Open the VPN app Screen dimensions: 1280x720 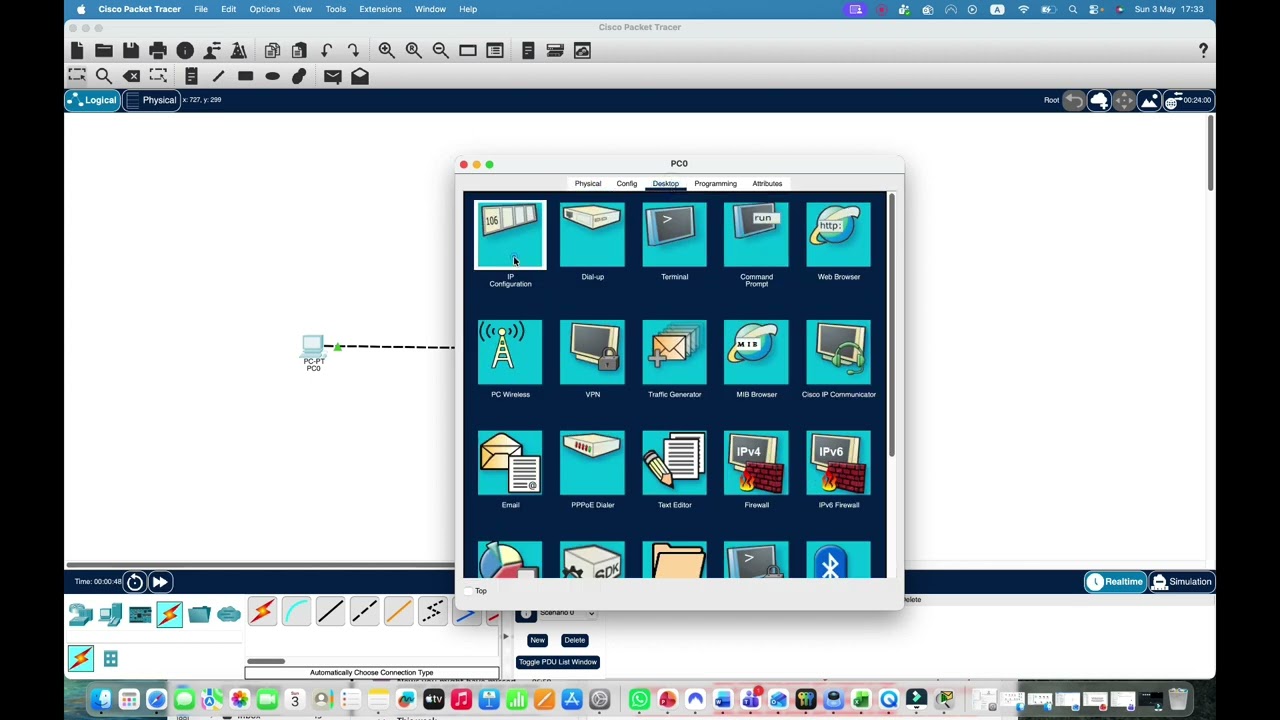592,352
